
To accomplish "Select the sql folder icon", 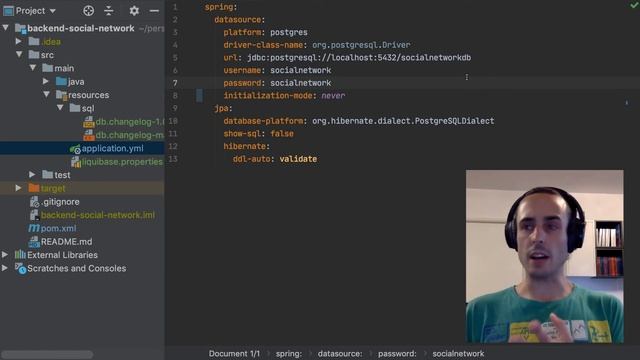I will pyautogui.click(x=75, y=108).
